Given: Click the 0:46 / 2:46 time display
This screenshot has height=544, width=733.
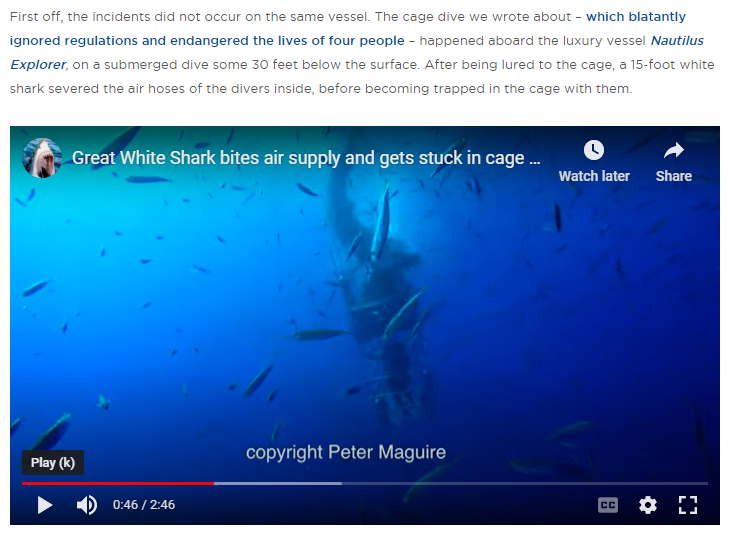Looking at the screenshot, I should click(x=144, y=505).
